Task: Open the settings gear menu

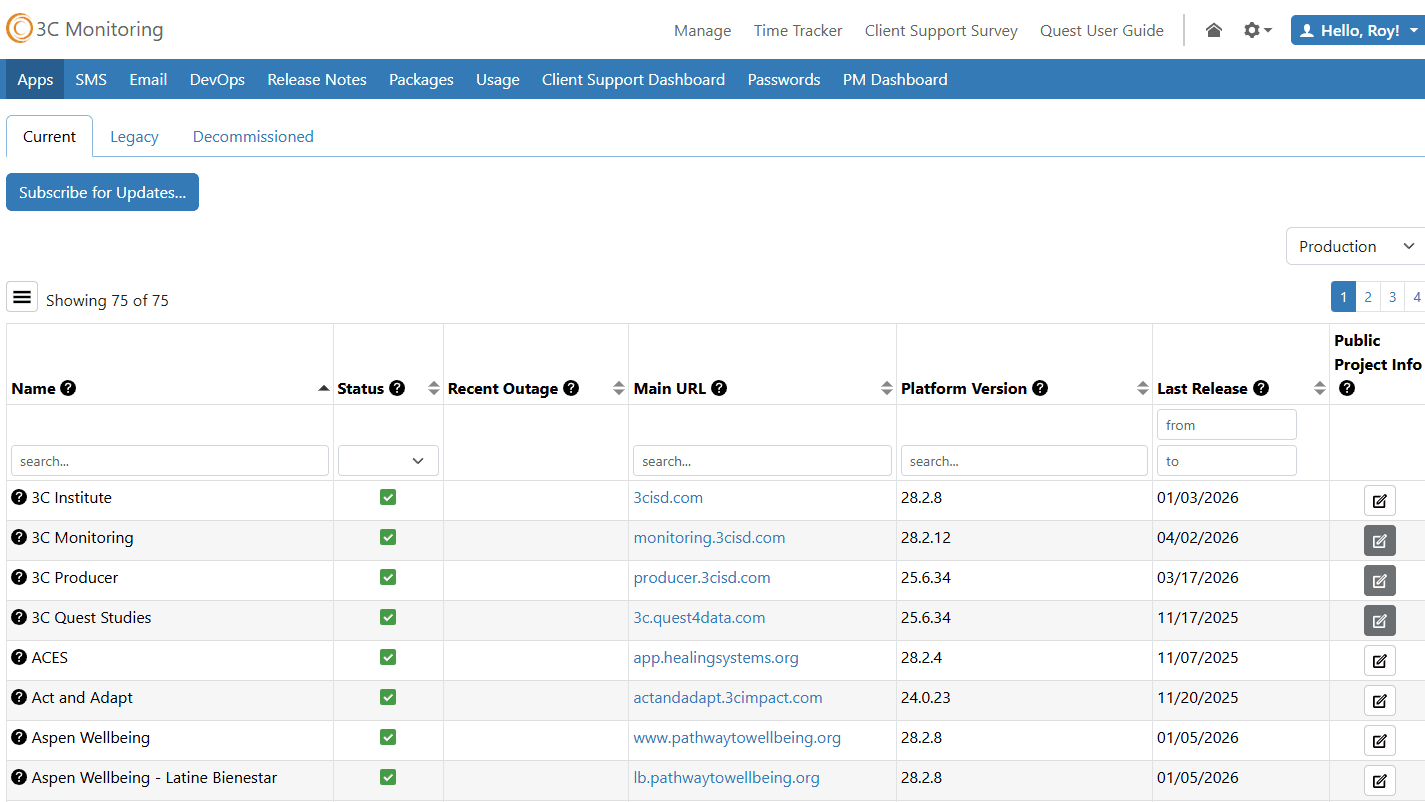Action: click(1257, 31)
